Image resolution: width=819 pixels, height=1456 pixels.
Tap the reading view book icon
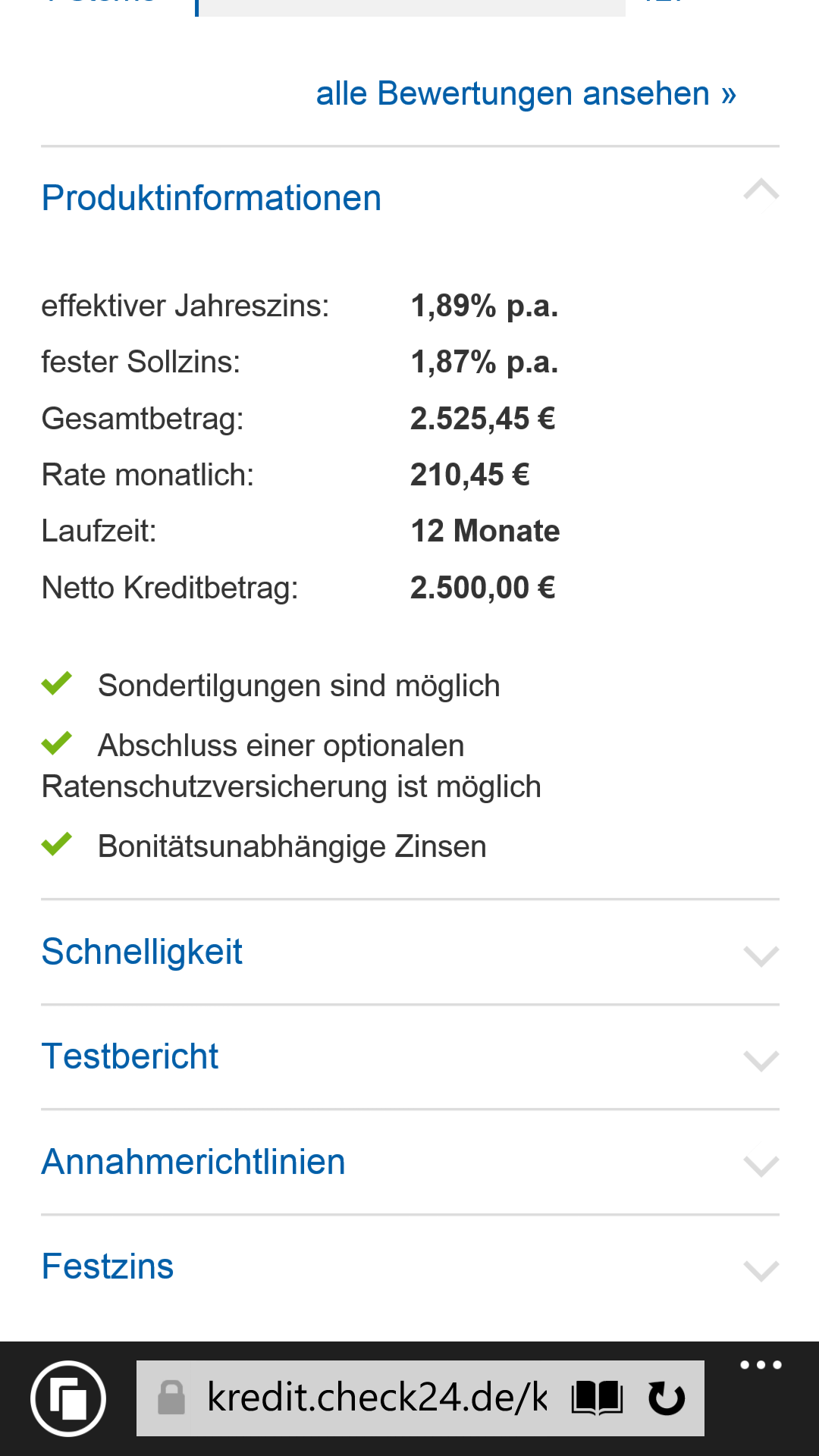pyautogui.click(x=597, y=1398)
